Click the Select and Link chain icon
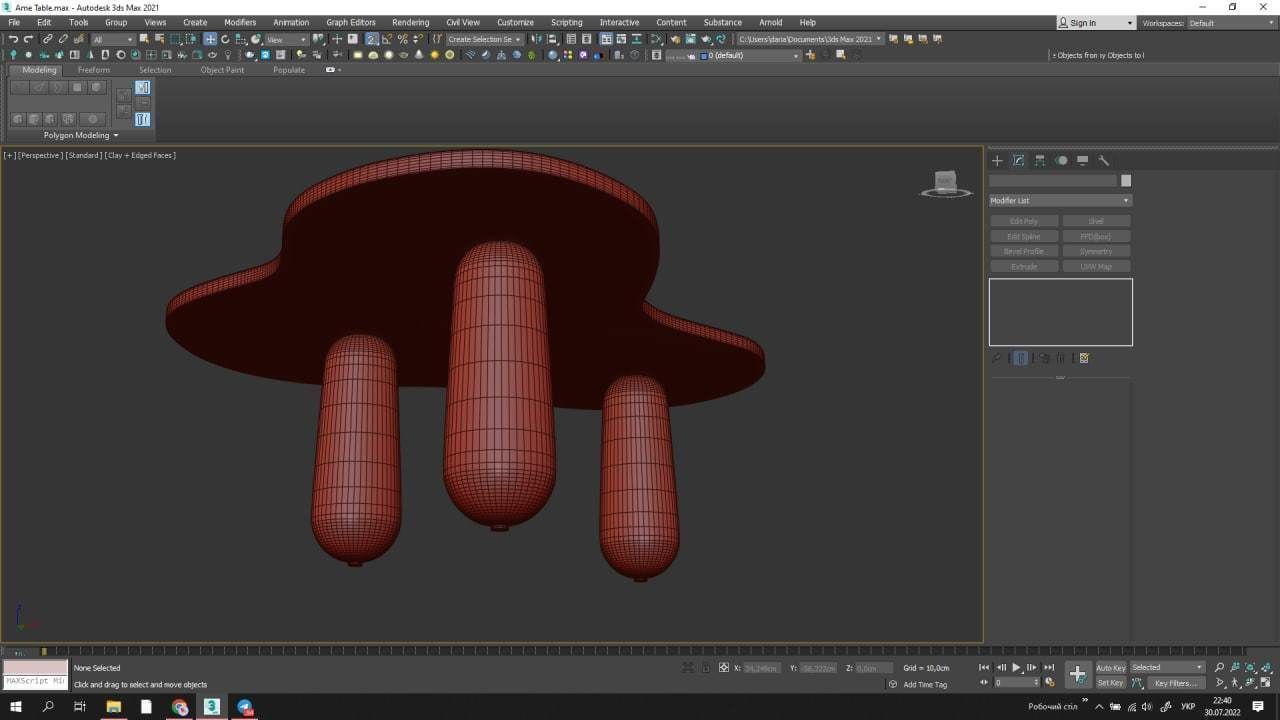The height and width of the screenshot is (720, 1280). [47, 39]
